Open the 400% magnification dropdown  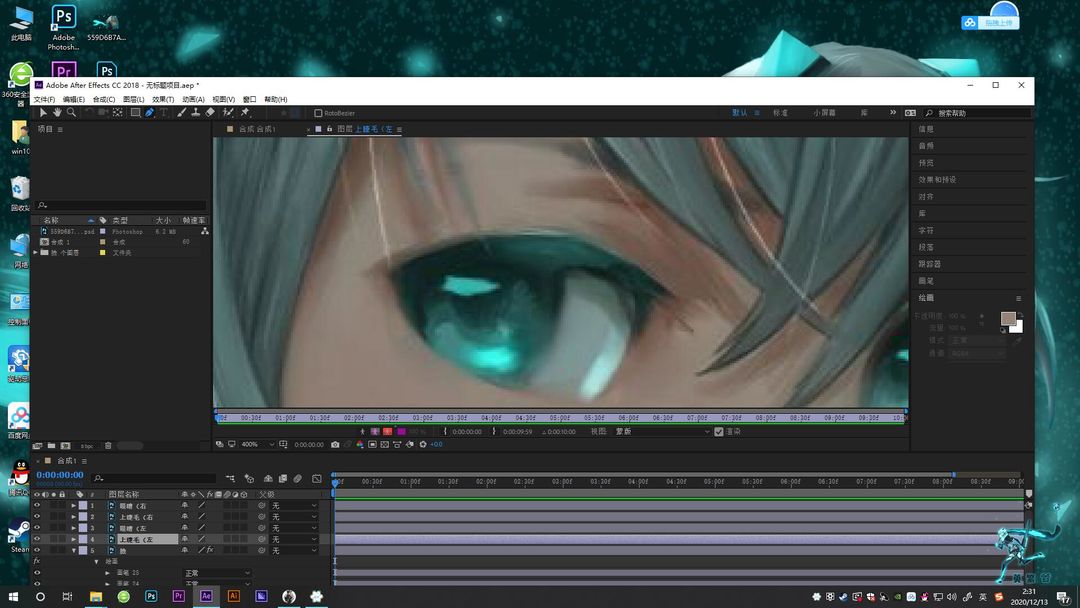[258, 445]
